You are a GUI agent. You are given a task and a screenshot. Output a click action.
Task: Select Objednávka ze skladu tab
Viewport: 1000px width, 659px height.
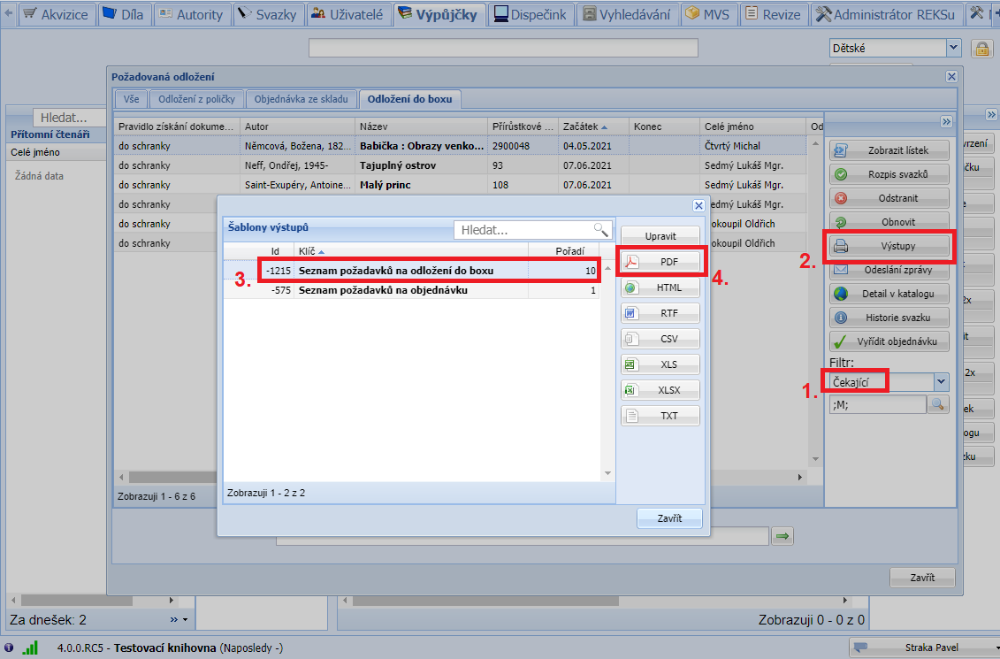(301, 99)
